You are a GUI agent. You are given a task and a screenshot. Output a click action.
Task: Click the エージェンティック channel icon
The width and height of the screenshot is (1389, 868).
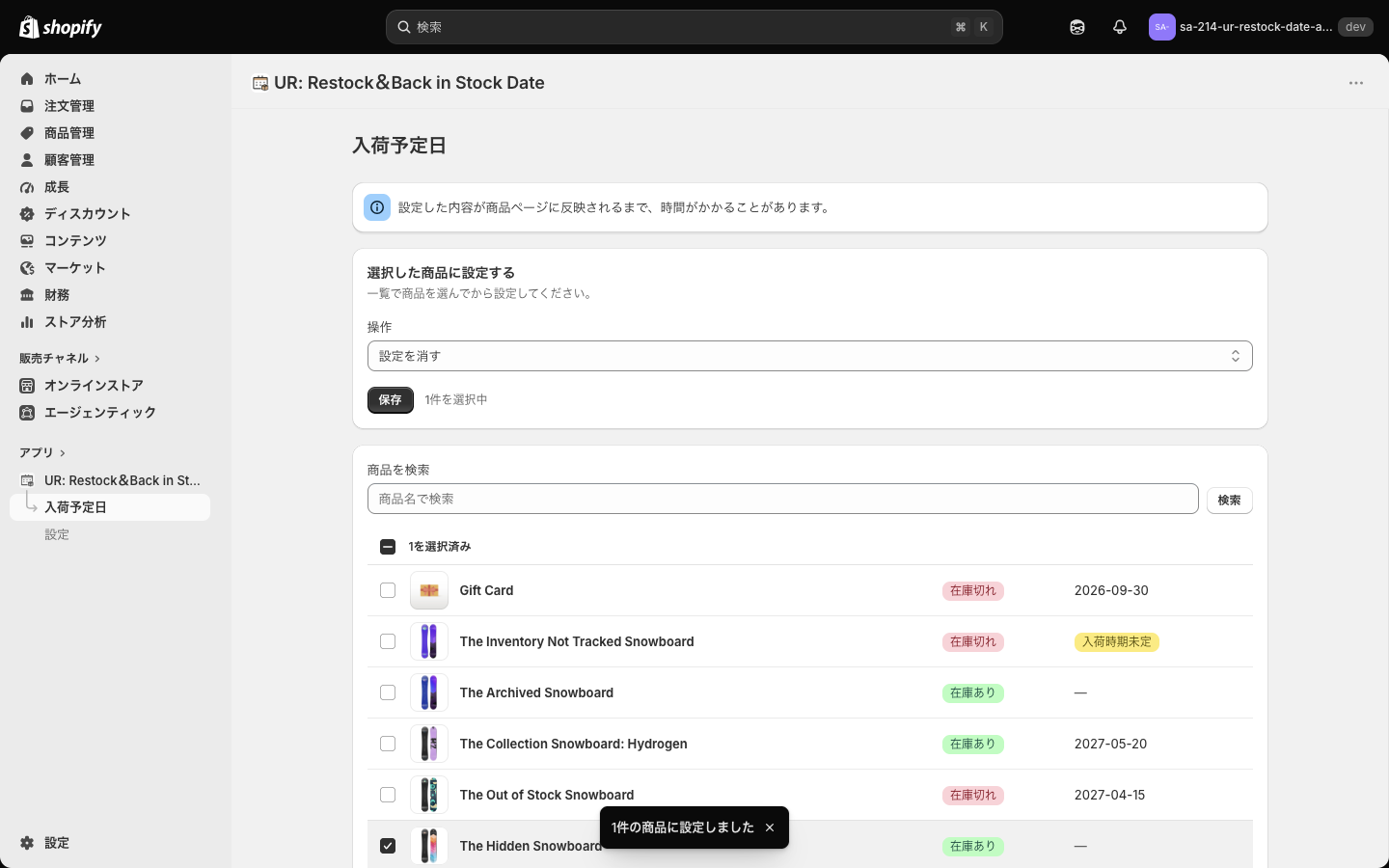tap(27, 413)
